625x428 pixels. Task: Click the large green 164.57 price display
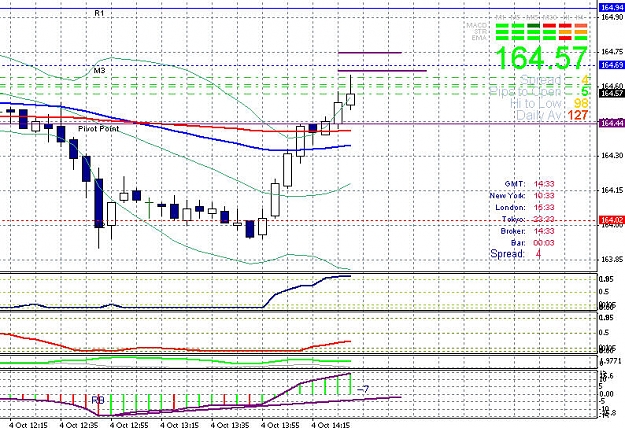coord(541,58)
